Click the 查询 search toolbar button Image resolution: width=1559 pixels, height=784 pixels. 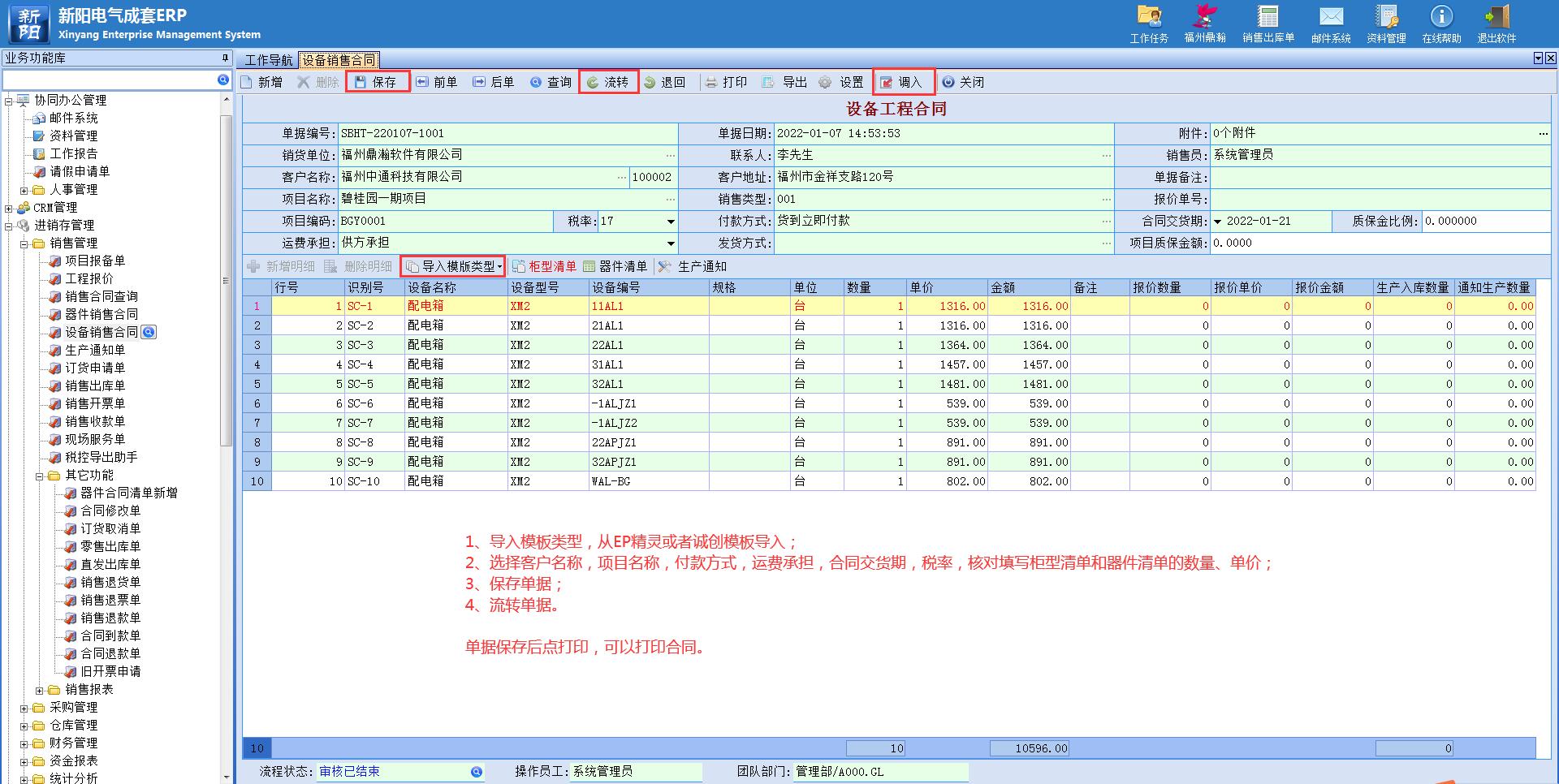551,82
